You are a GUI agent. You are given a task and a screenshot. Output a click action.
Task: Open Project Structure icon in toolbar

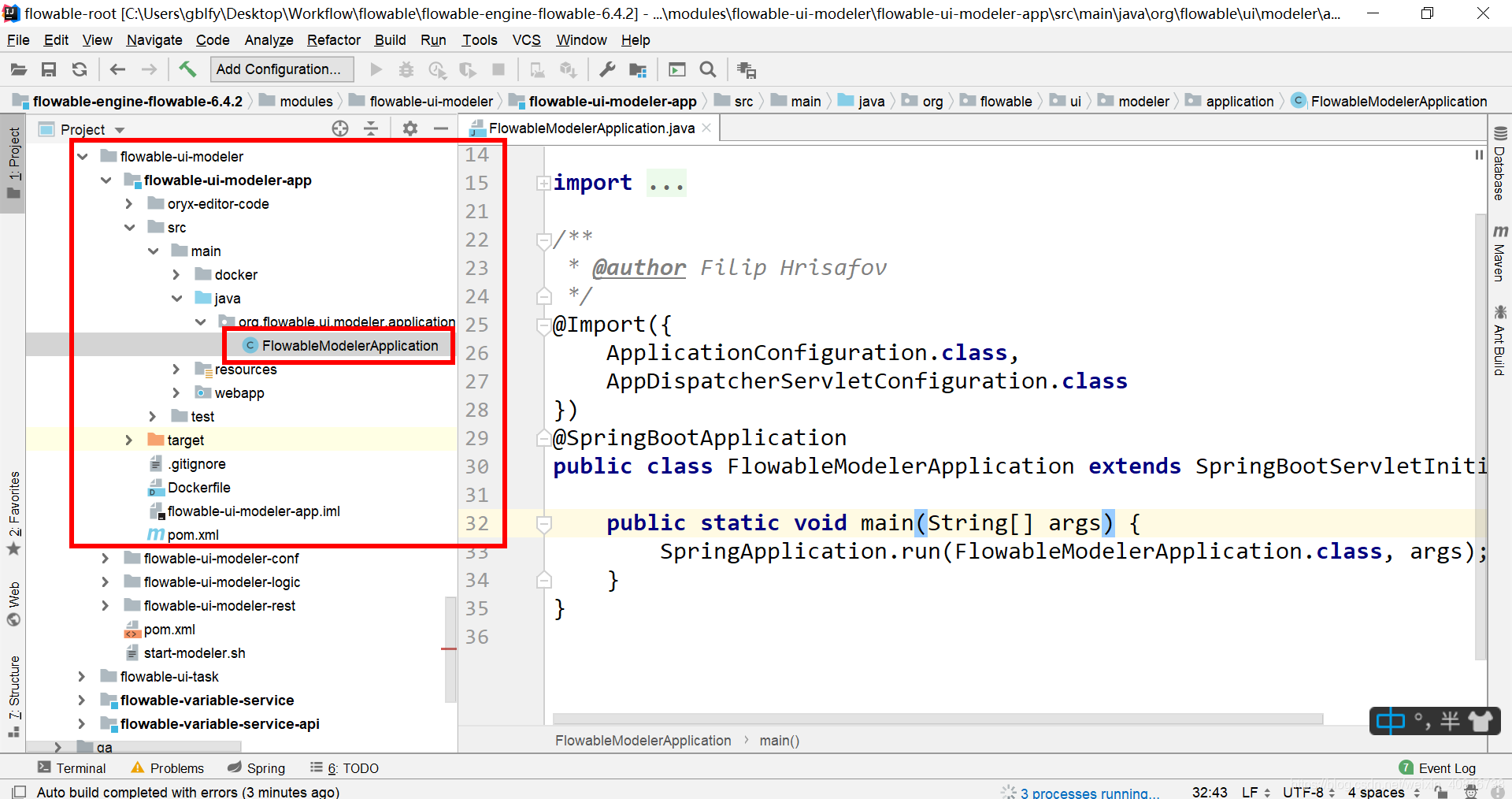point(638,70)
